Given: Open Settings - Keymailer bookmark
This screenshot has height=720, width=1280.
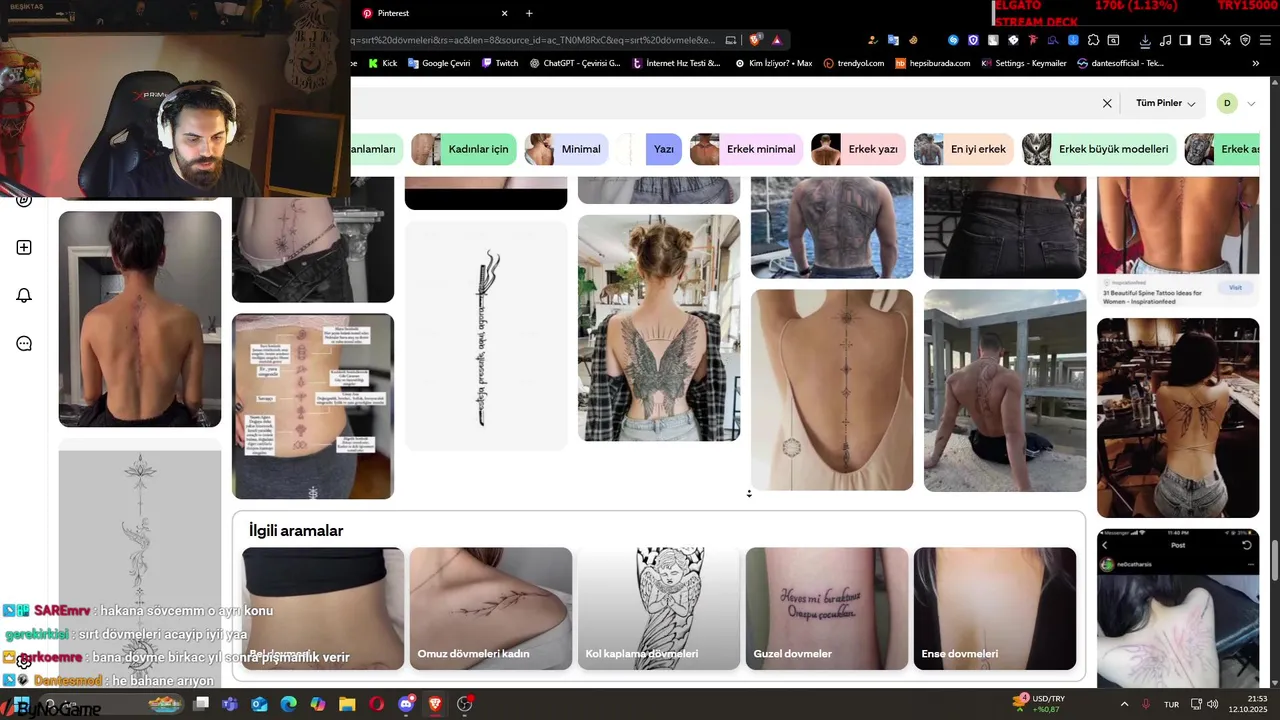Looking at the screenshot, I should click(1024, 63).
